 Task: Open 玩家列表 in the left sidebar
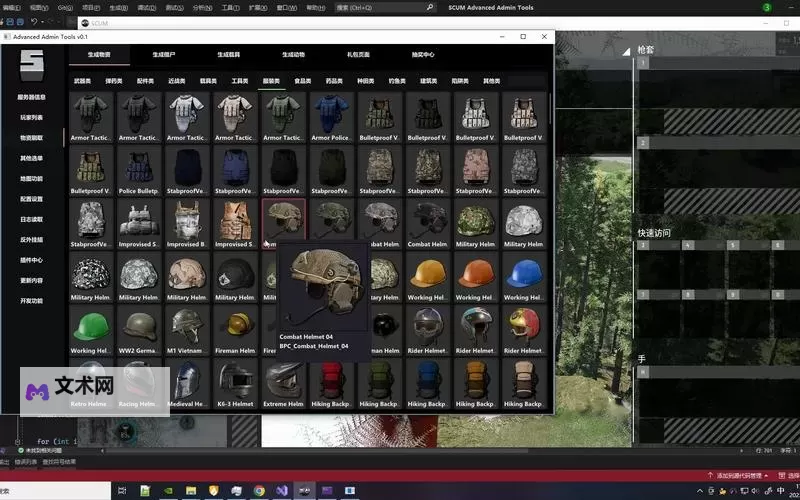[x=32, y=117]
